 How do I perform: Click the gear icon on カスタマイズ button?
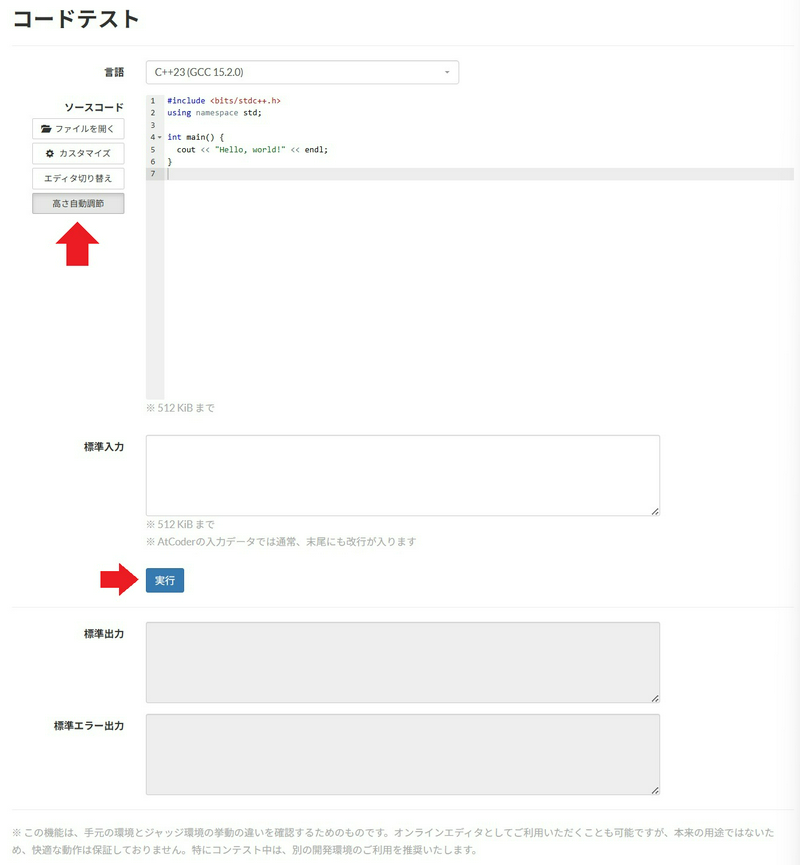[x=49, y=153]
